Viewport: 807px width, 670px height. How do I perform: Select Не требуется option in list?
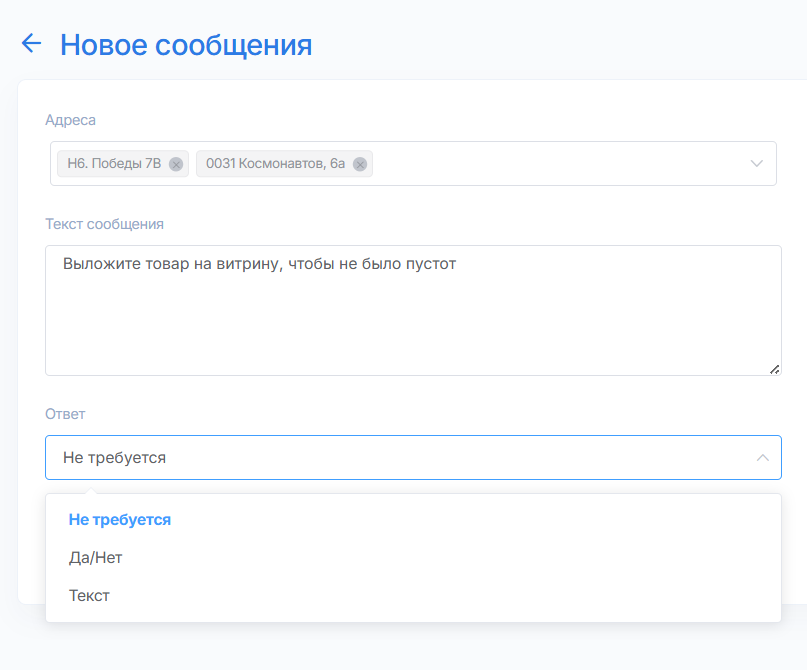pos(120,520)
